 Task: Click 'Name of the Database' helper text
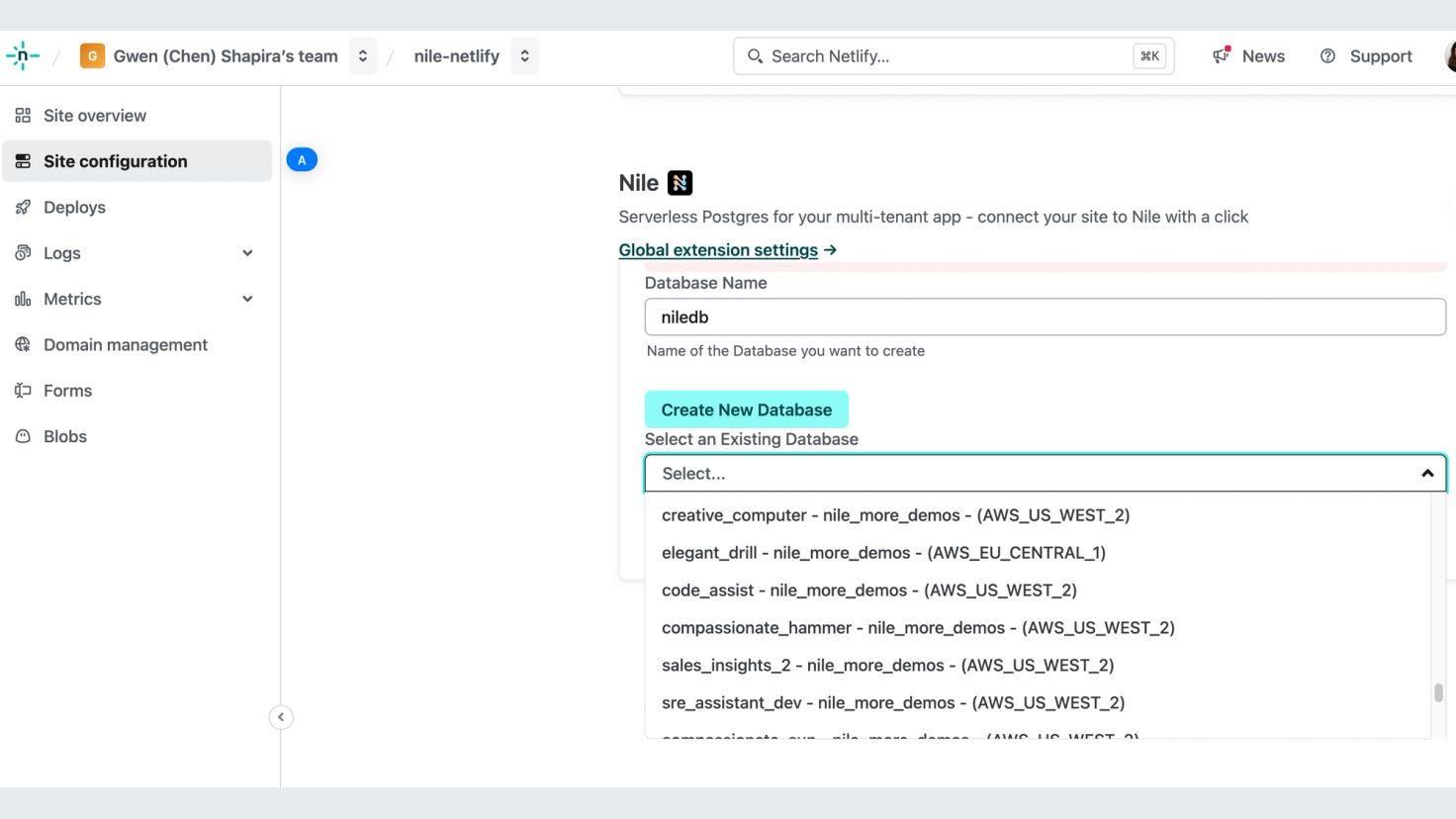pyautogui.click(x=785, y=351)
